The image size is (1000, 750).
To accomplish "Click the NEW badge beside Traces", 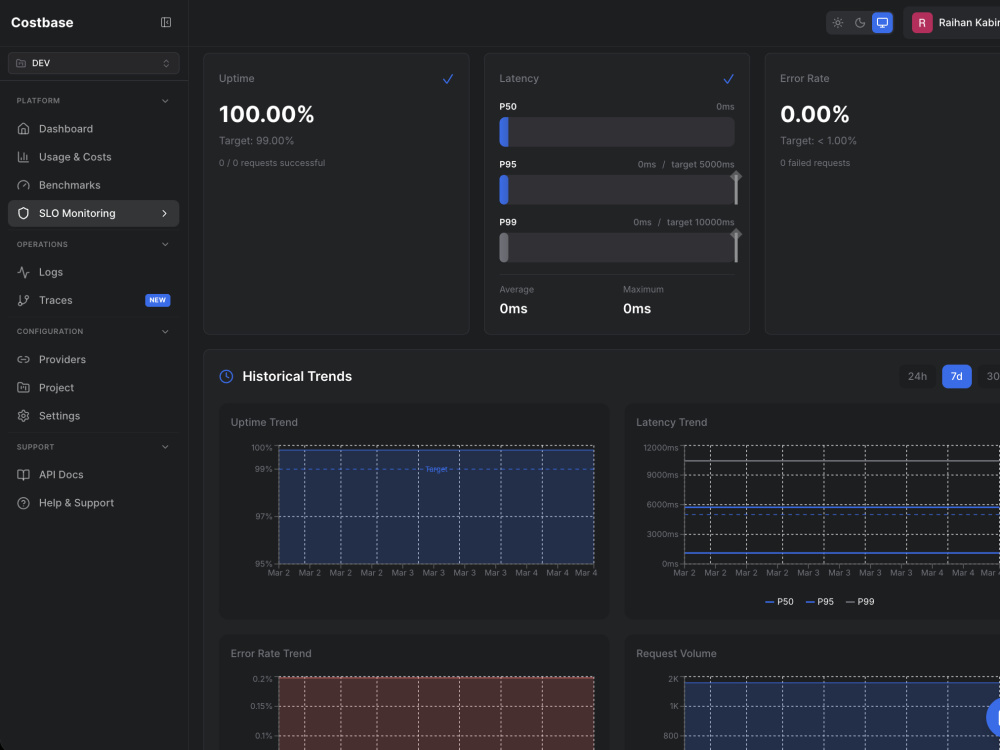I will tap(158, 300).
